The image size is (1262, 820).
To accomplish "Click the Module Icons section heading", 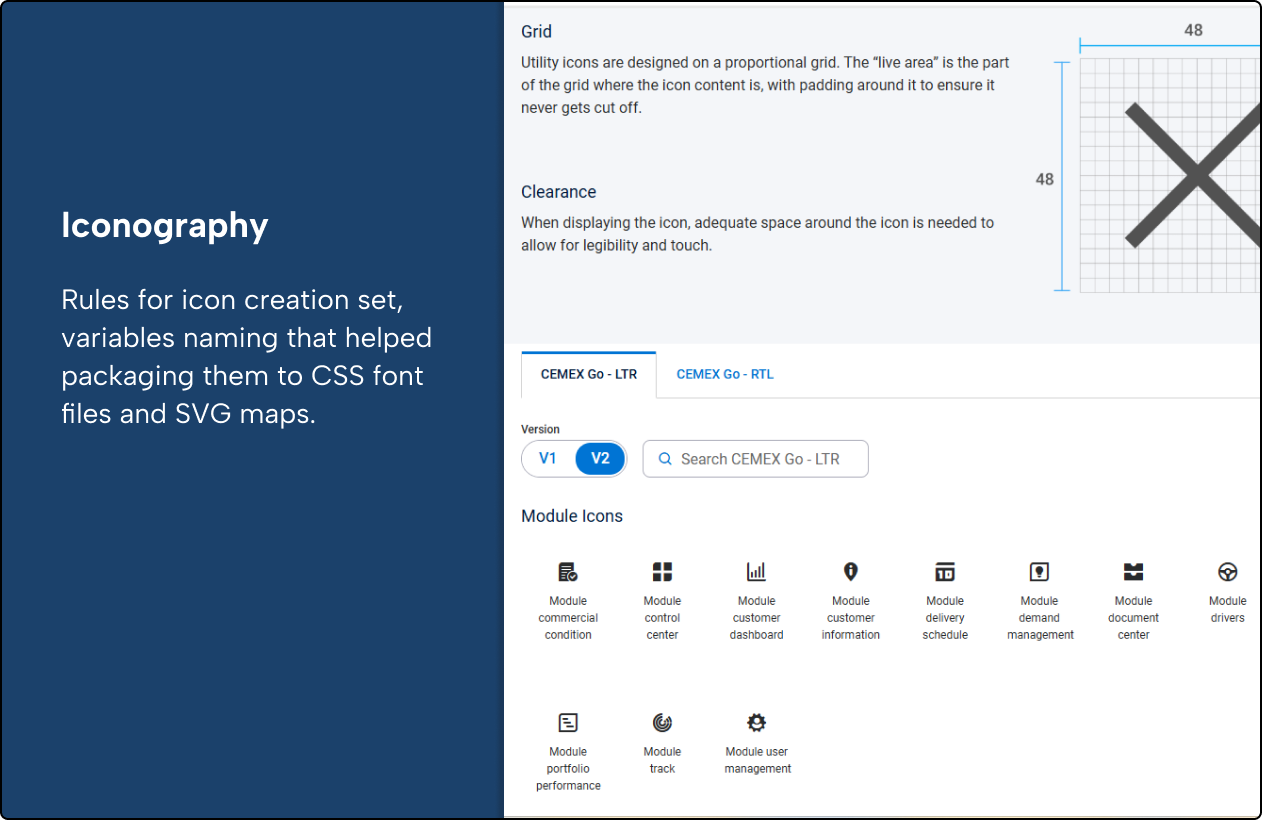I will [x=572, y=516].
